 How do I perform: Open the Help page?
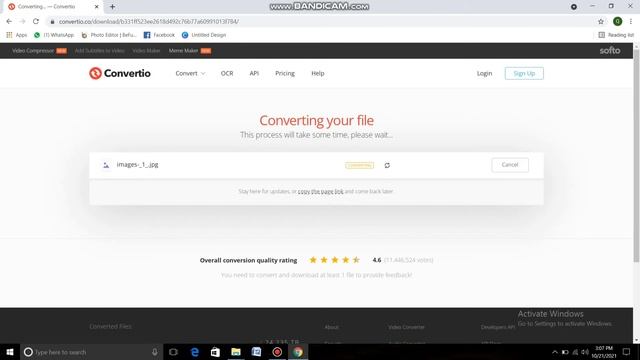318,73
